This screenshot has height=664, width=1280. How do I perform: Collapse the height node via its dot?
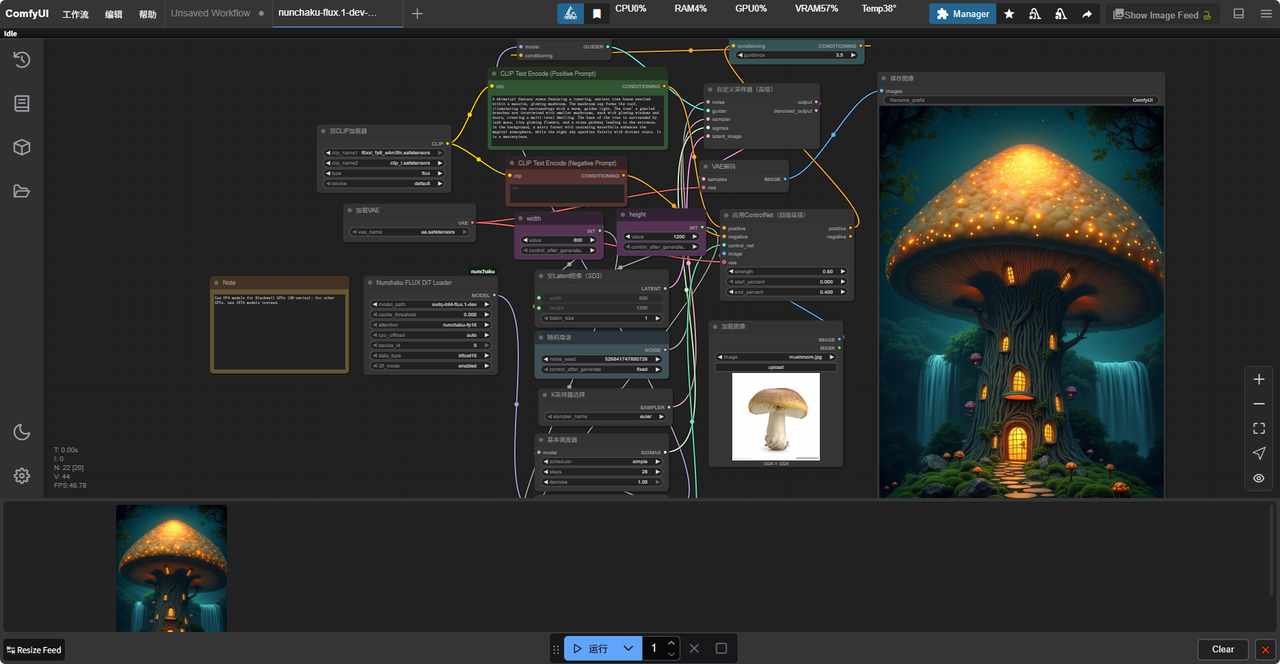[623, 214]
